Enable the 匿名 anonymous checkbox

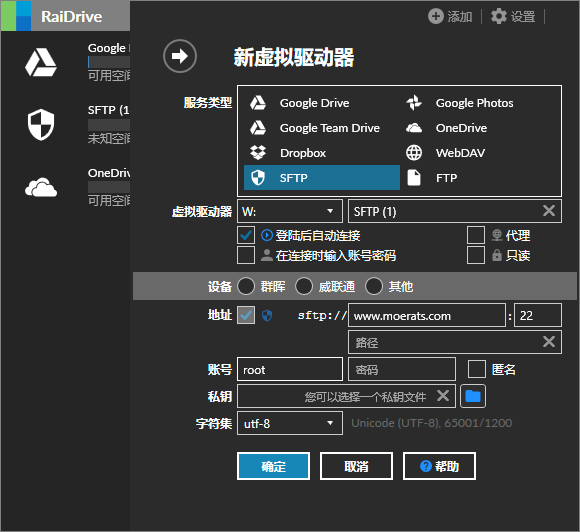[477, 369]
